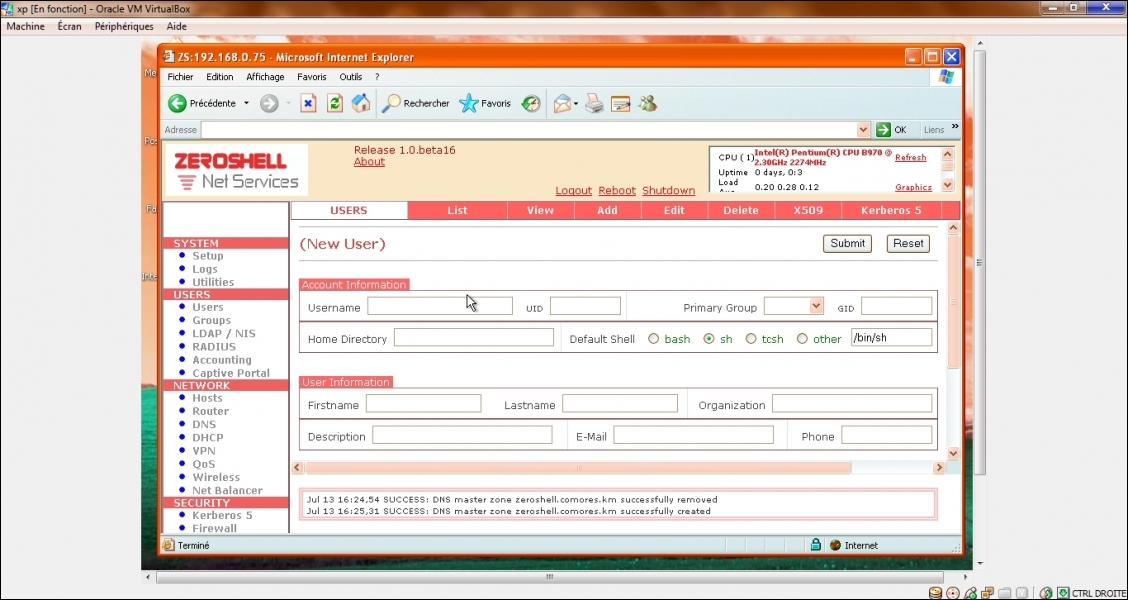
Task: Click the Refresh link in CPU panel
Action: 911,158
